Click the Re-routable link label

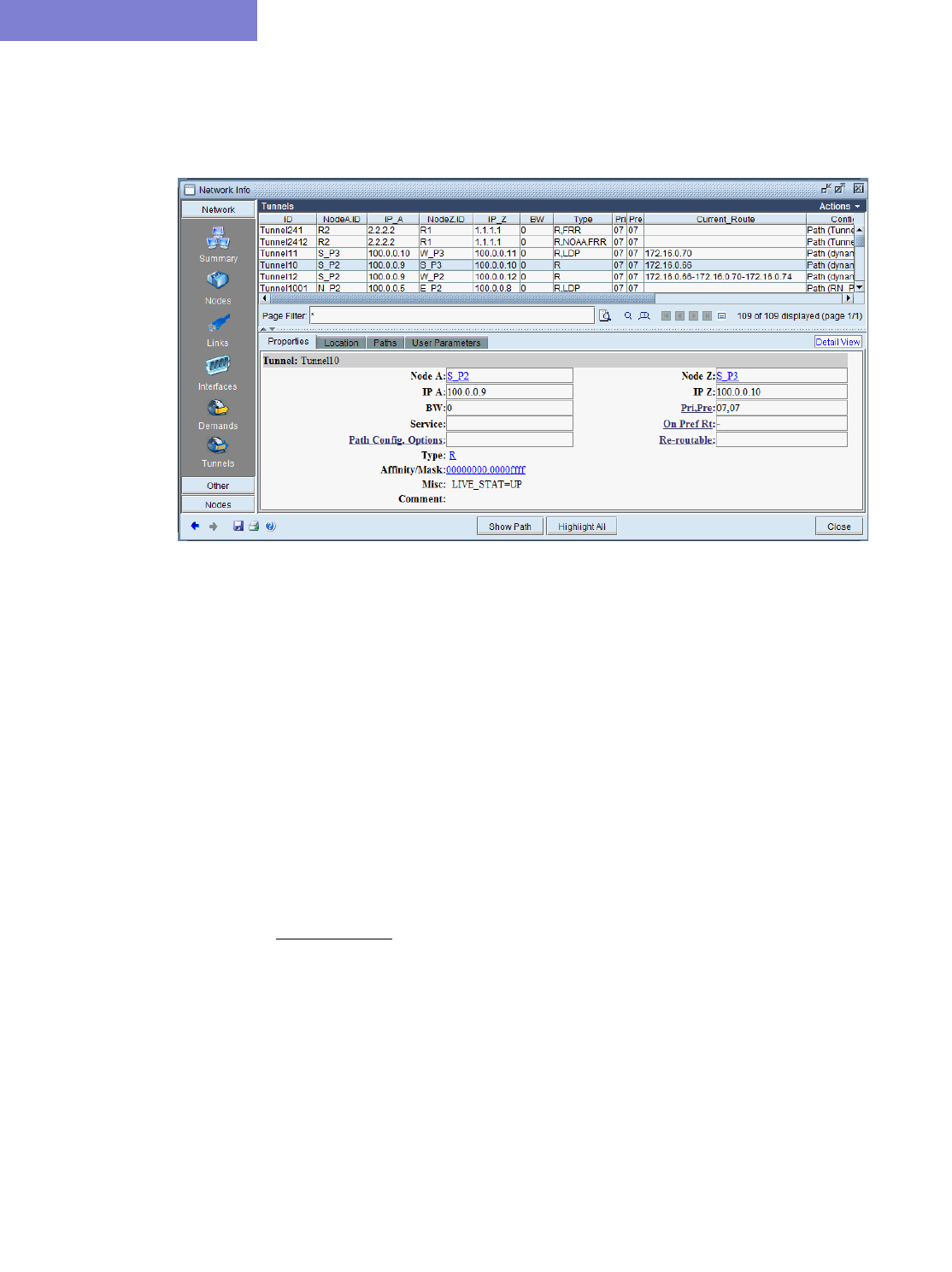pos(686,440)
